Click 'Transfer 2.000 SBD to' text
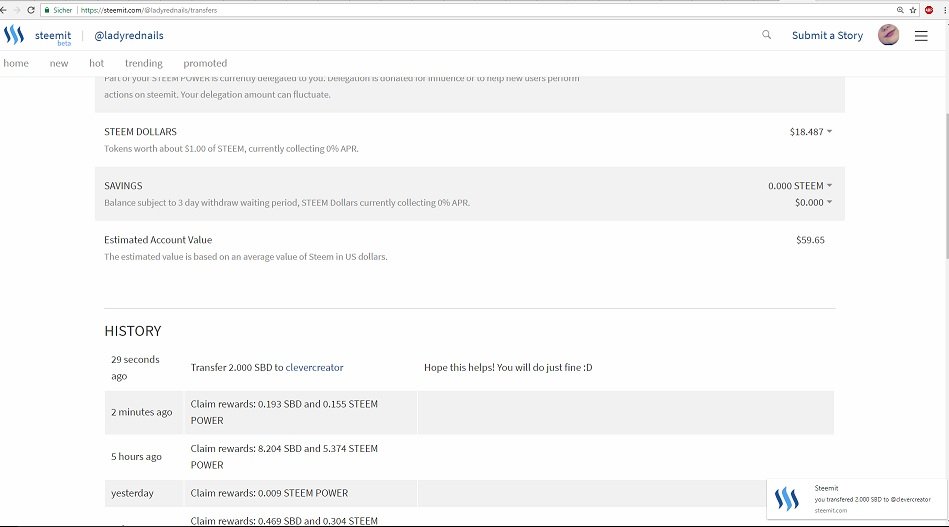Image resolution: width=949 pixels, height=527 pixels. (x=237, y=367)
